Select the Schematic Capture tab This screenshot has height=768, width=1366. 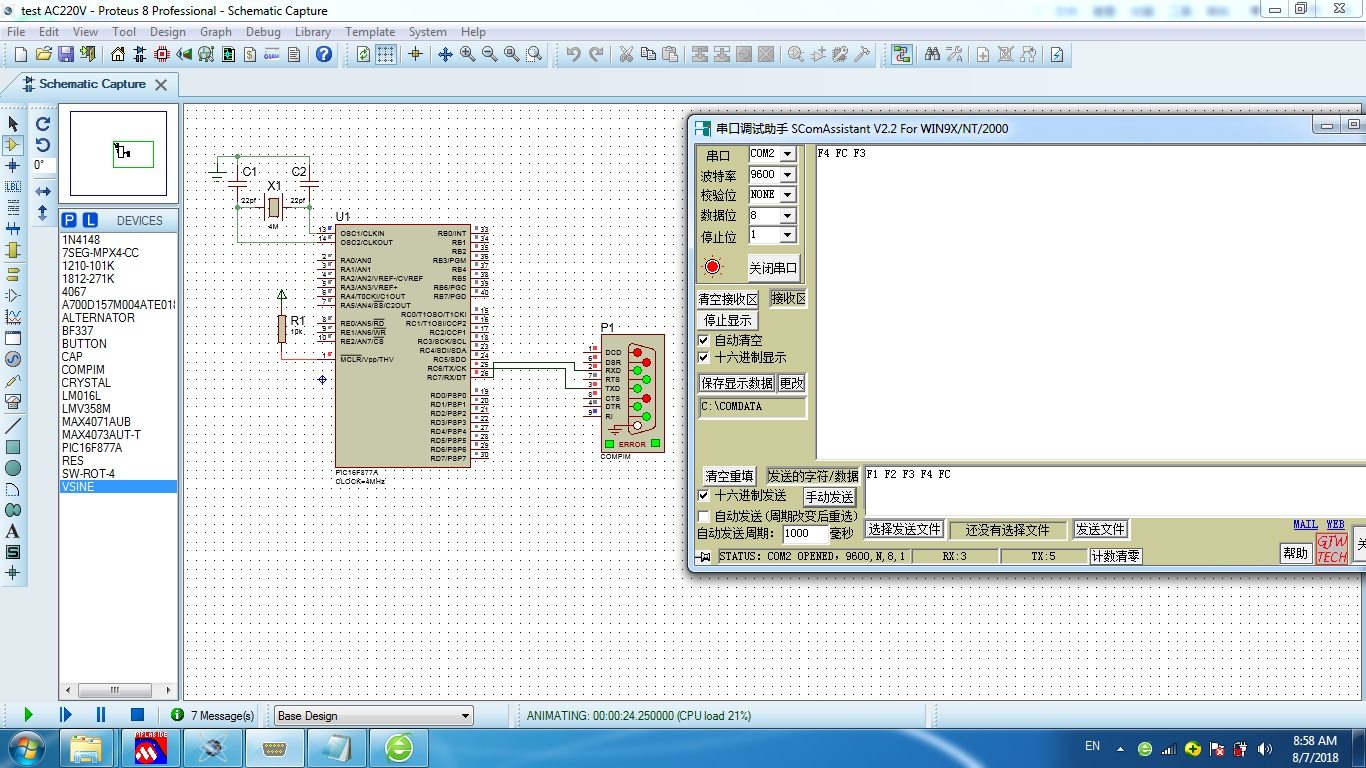(92, 84)
